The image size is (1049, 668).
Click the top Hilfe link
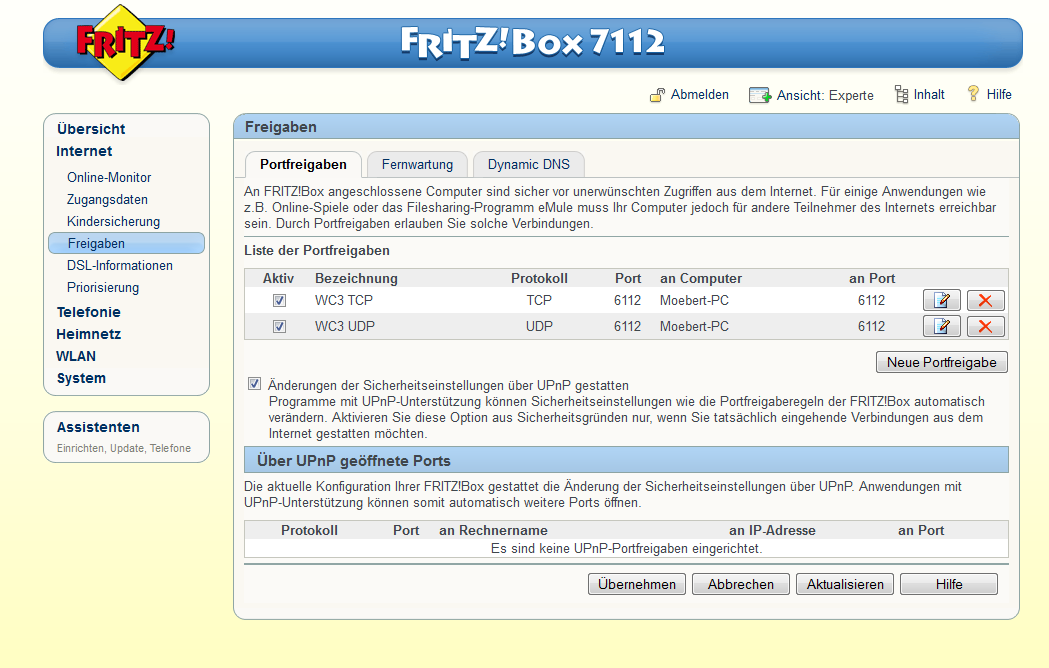click(999, 94)
